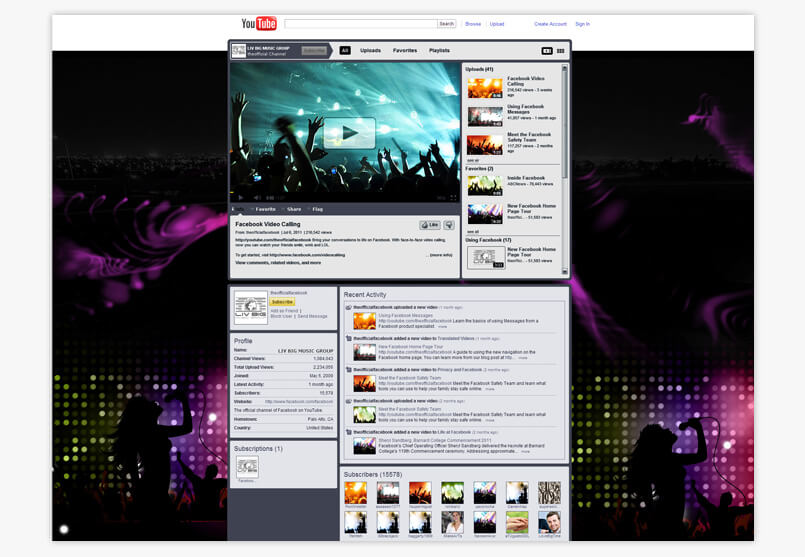Open the Upload link in header
The width and height of the screenshot is (805, 557).
496,24
